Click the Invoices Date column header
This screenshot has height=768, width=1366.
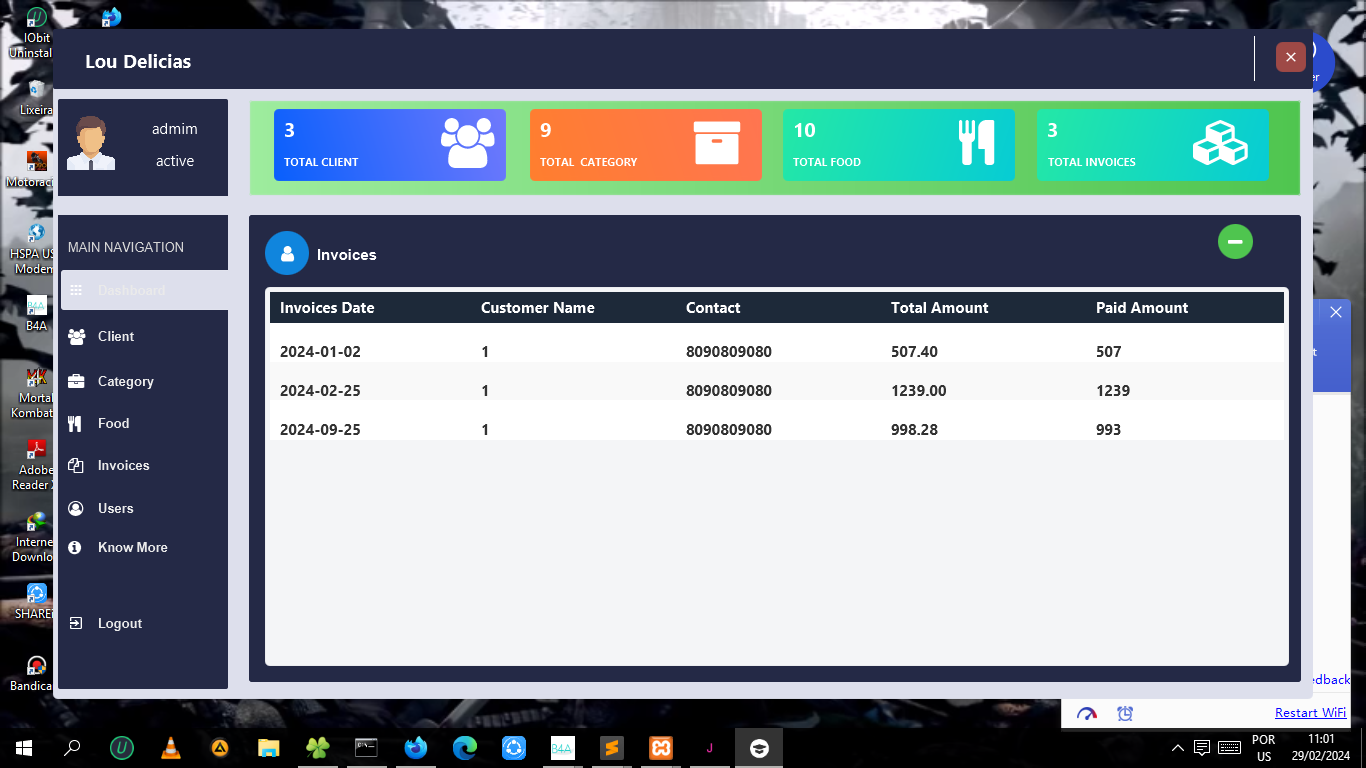pos(327,308)
